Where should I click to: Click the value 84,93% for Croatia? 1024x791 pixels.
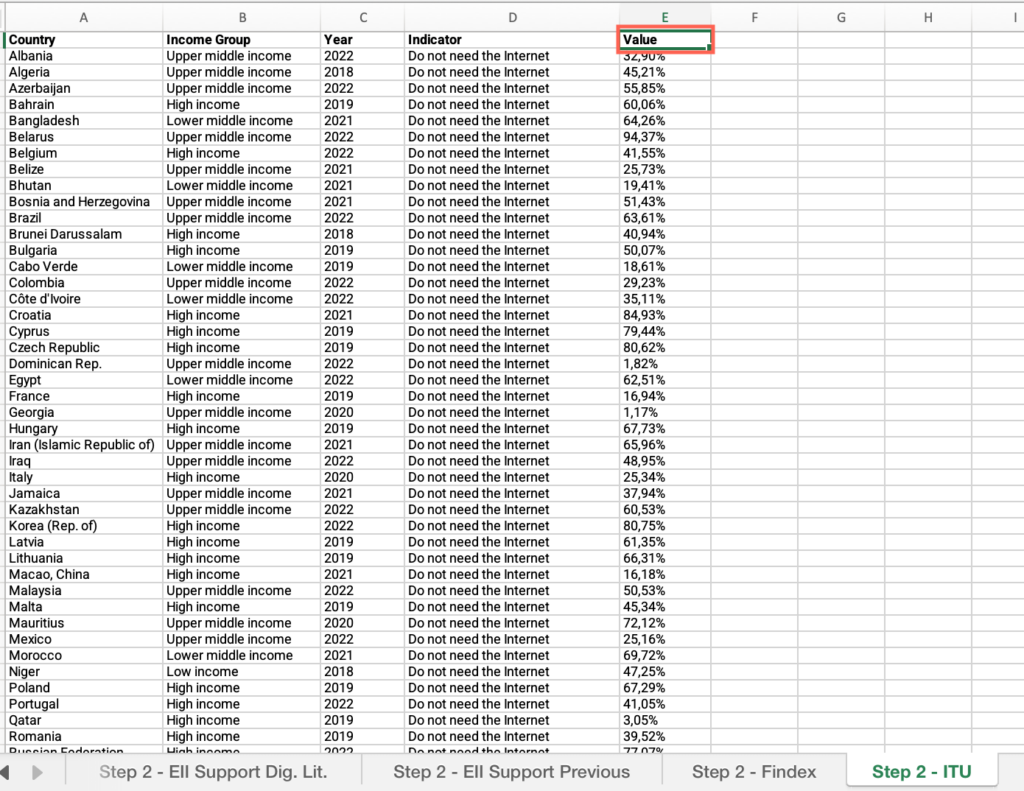pyautogui.click(x=665, y=315)
